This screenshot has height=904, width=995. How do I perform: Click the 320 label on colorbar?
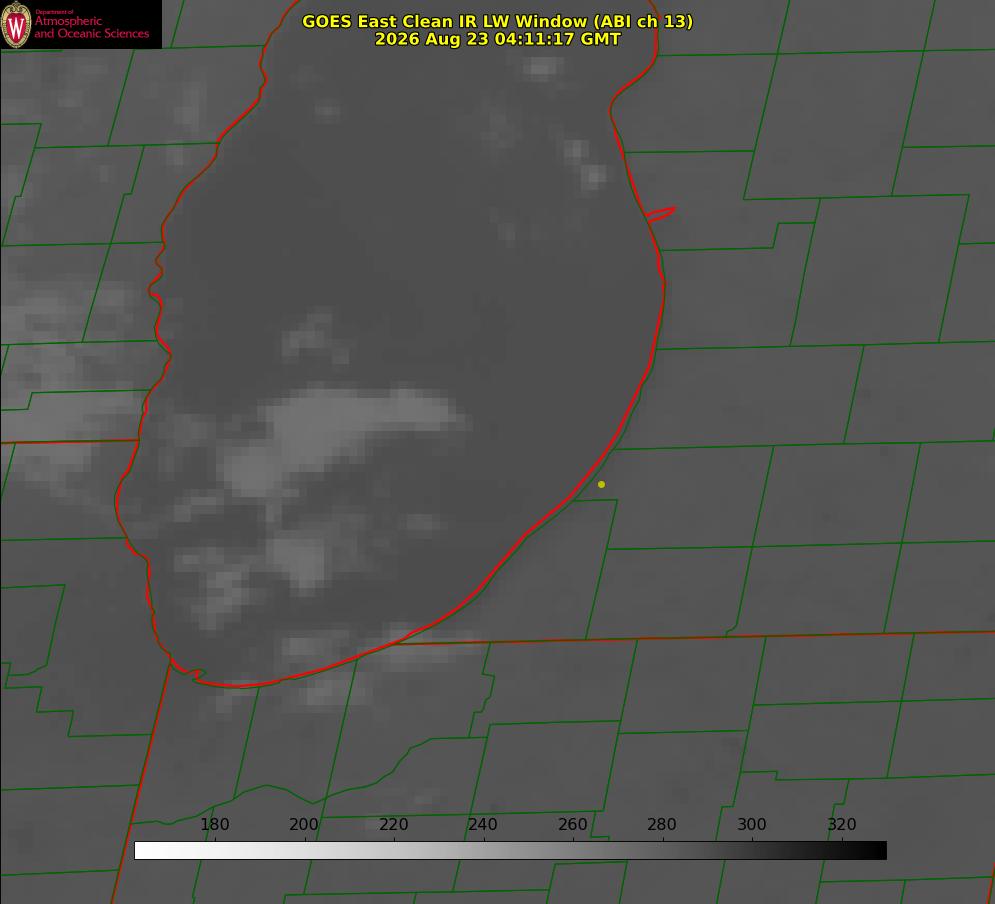[842, 824]
